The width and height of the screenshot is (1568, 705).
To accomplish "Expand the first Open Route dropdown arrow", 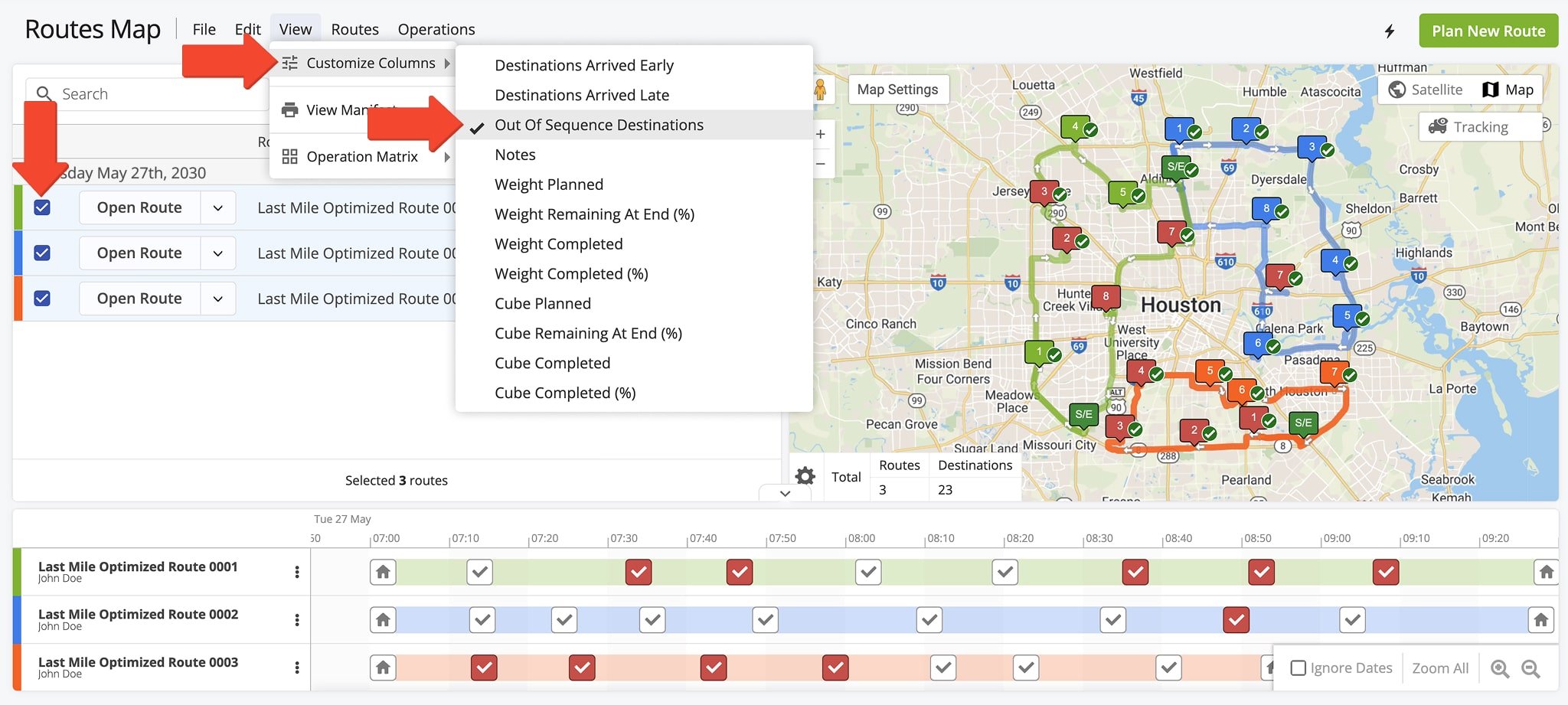I will (218, 208).
